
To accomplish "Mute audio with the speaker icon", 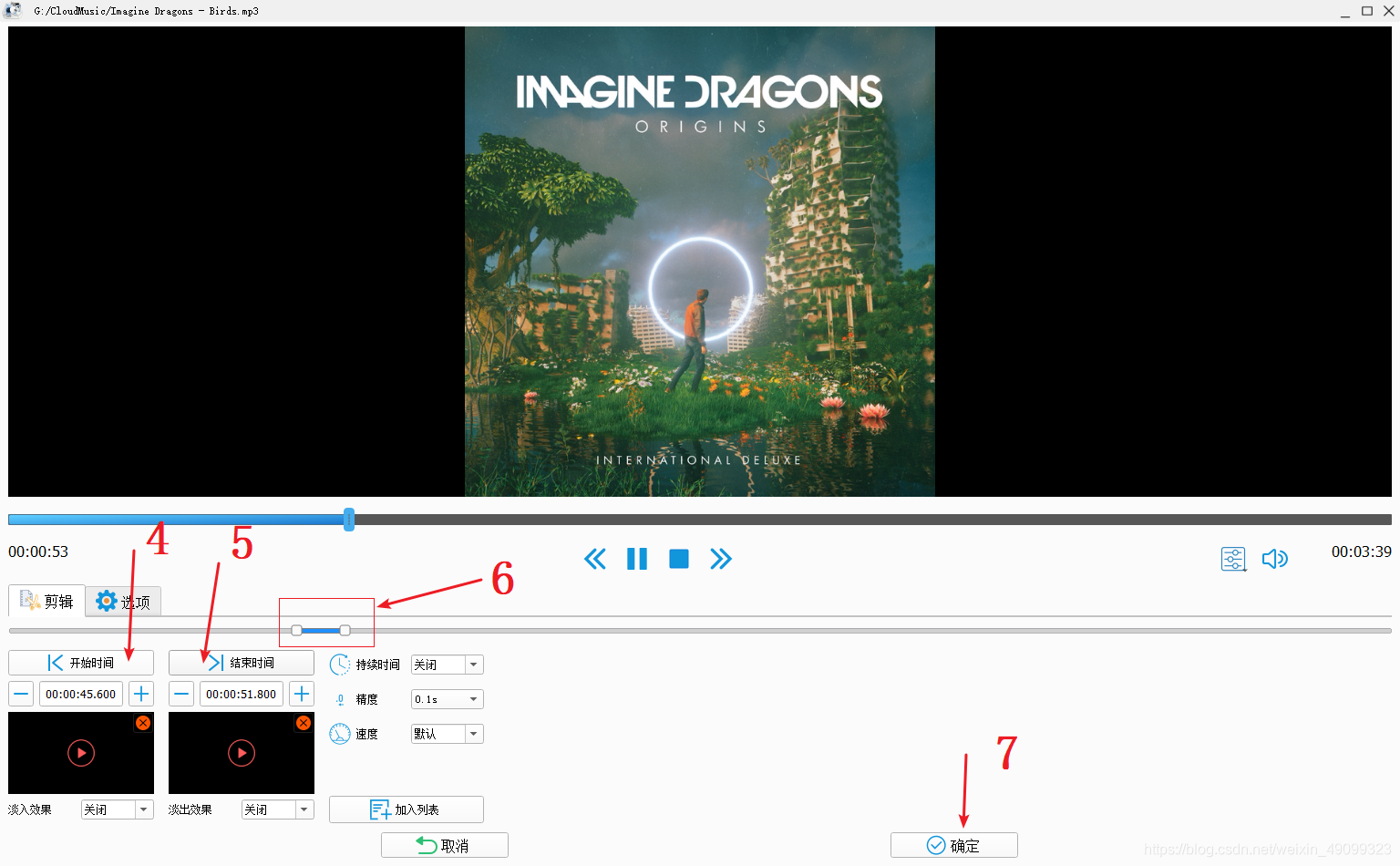I will [x=1275, y=559].
